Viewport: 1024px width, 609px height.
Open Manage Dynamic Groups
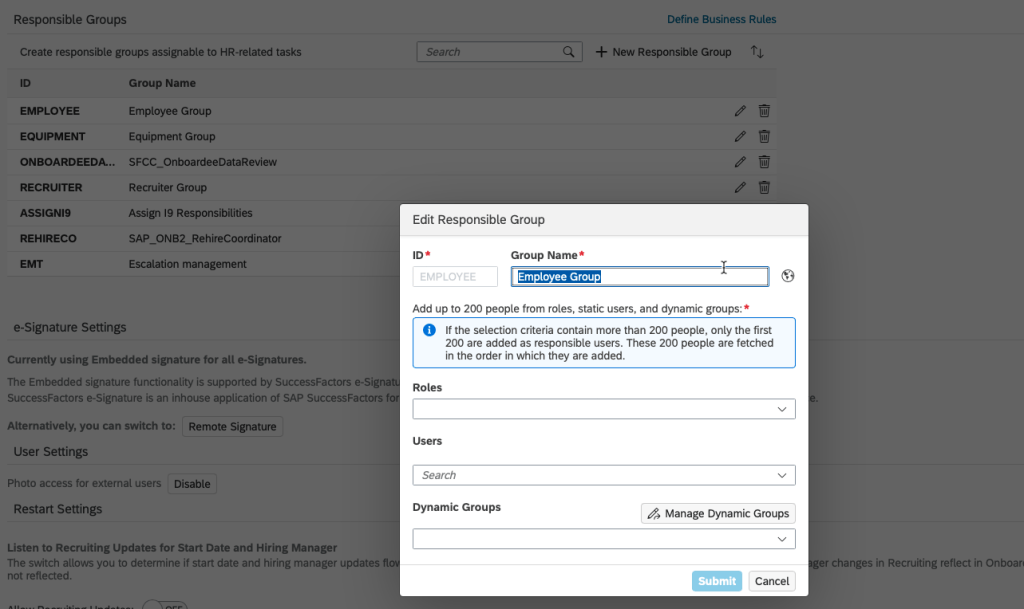pos(718,513)
